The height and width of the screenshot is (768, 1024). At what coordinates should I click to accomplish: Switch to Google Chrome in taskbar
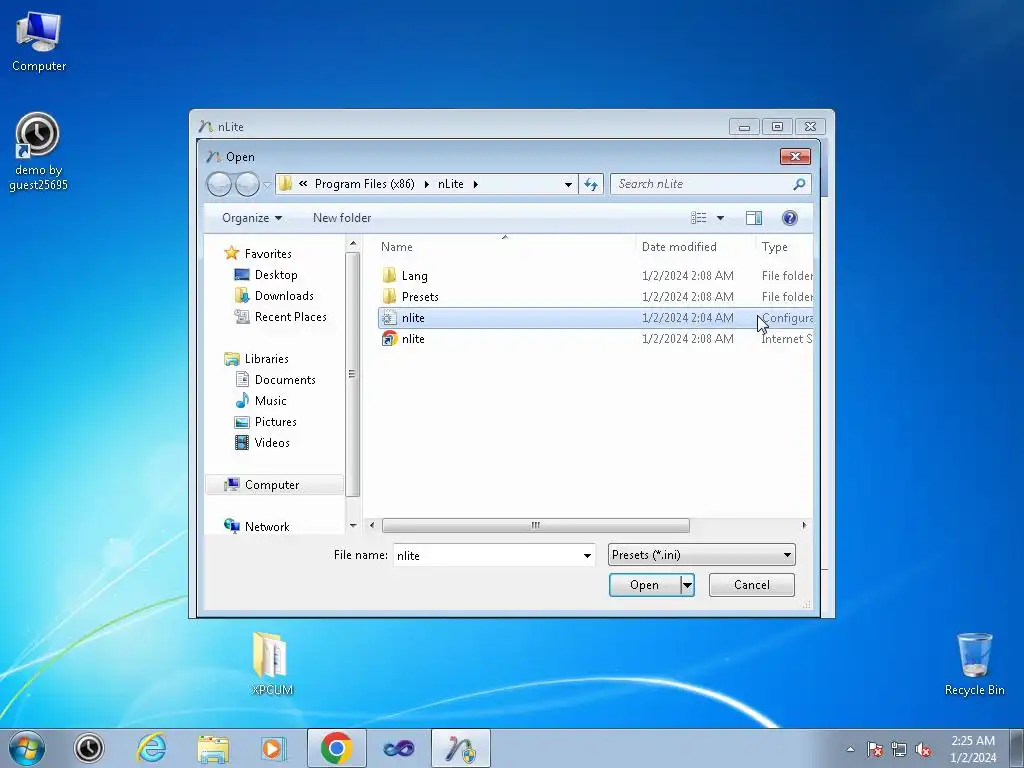pos(337,748)
